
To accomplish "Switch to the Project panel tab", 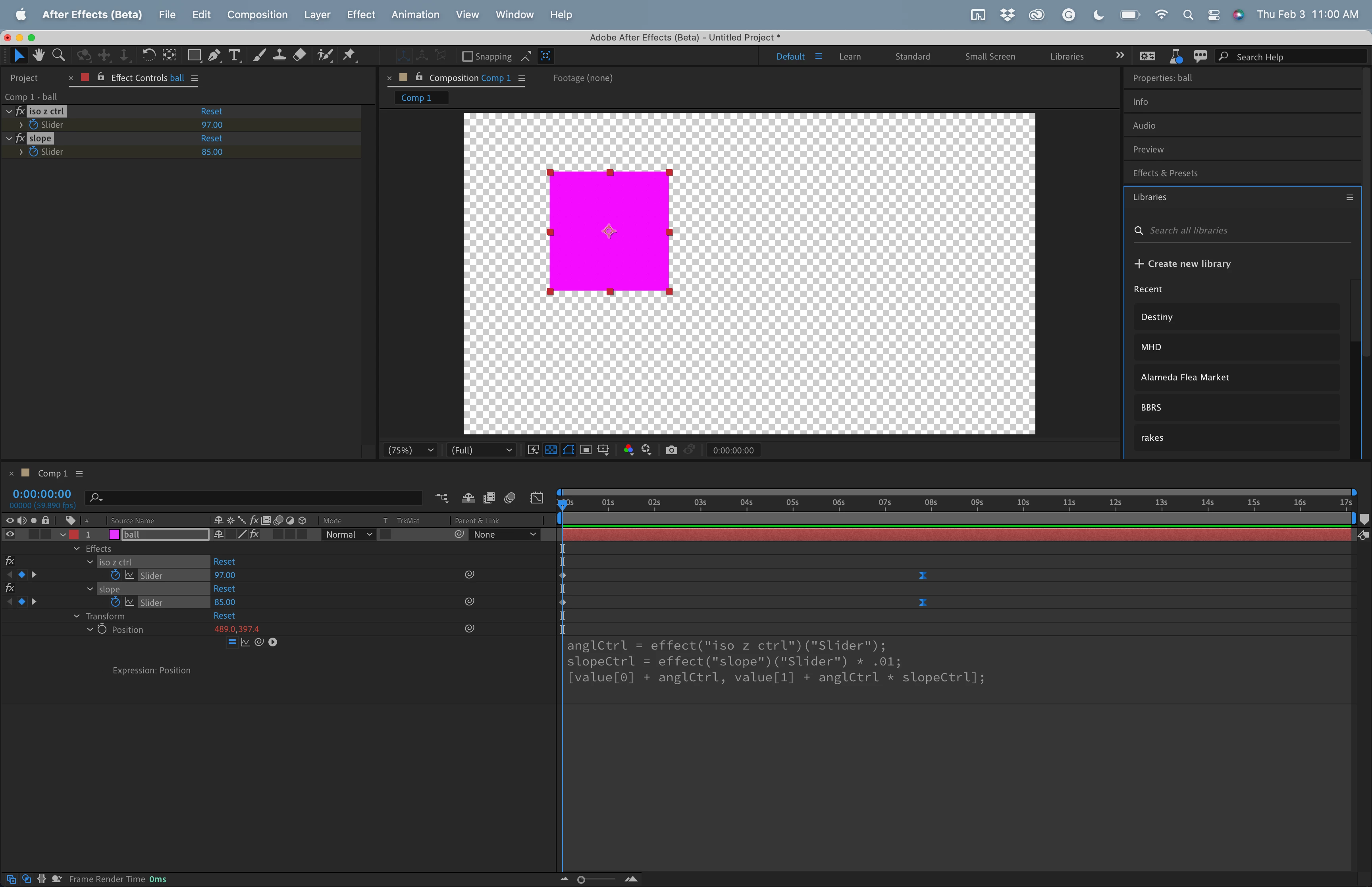I will (23, 78).
